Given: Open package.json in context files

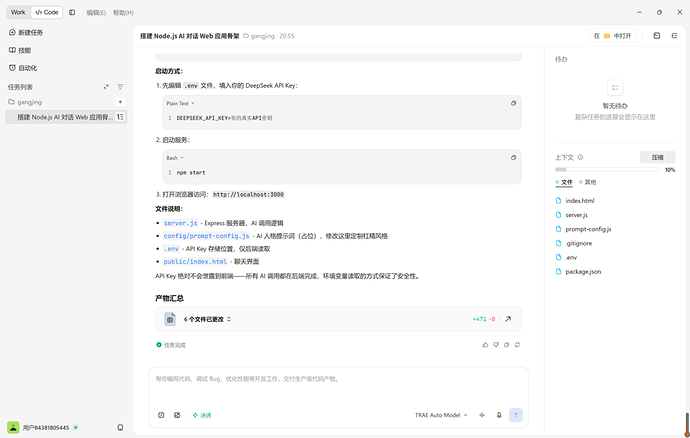Looking at the screenshot, I should [x=578, y=272].
